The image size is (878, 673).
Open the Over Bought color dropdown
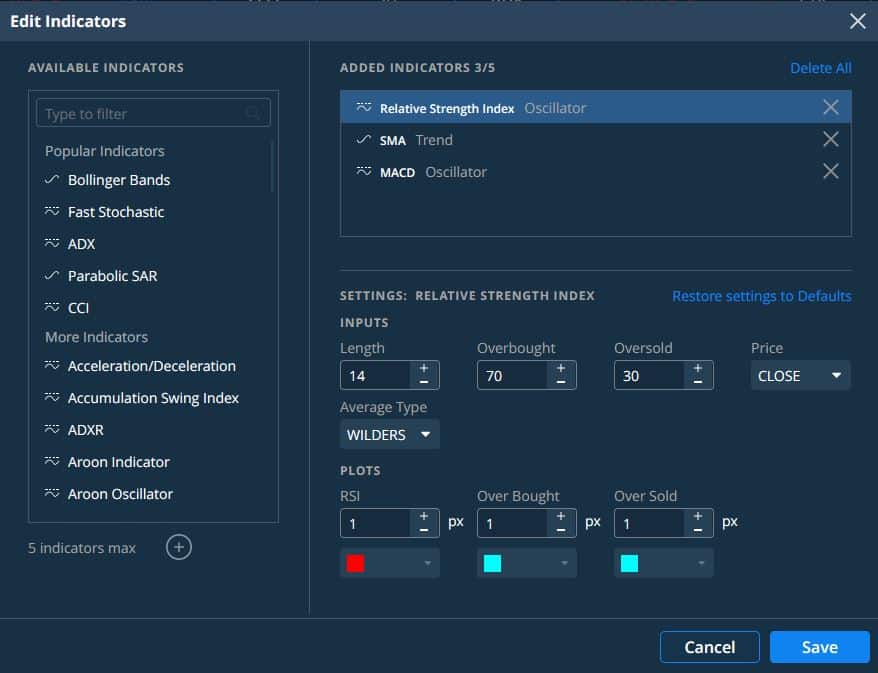(526, 563)
